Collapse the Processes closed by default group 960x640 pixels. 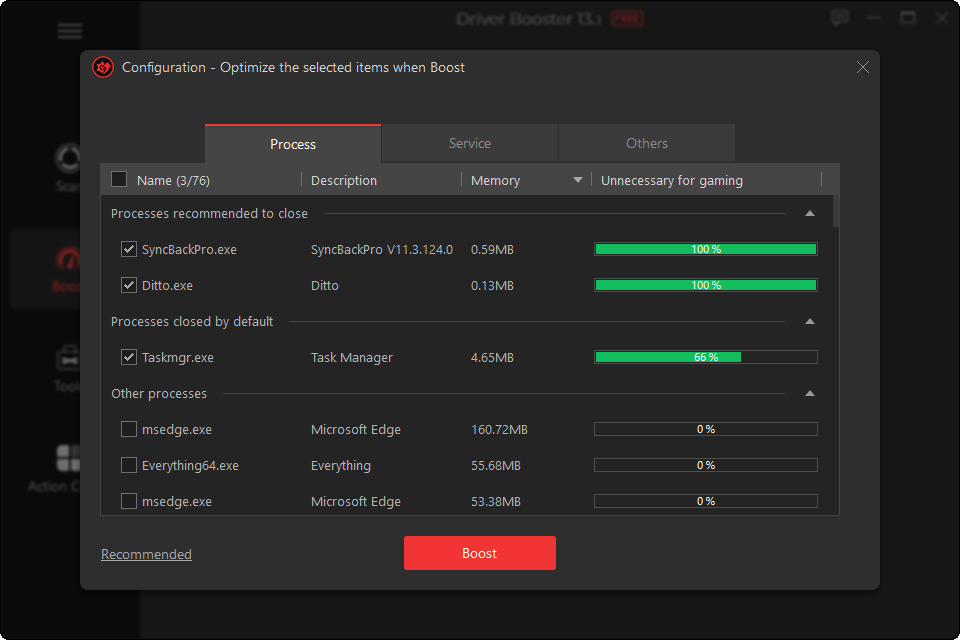coord(810,321)
